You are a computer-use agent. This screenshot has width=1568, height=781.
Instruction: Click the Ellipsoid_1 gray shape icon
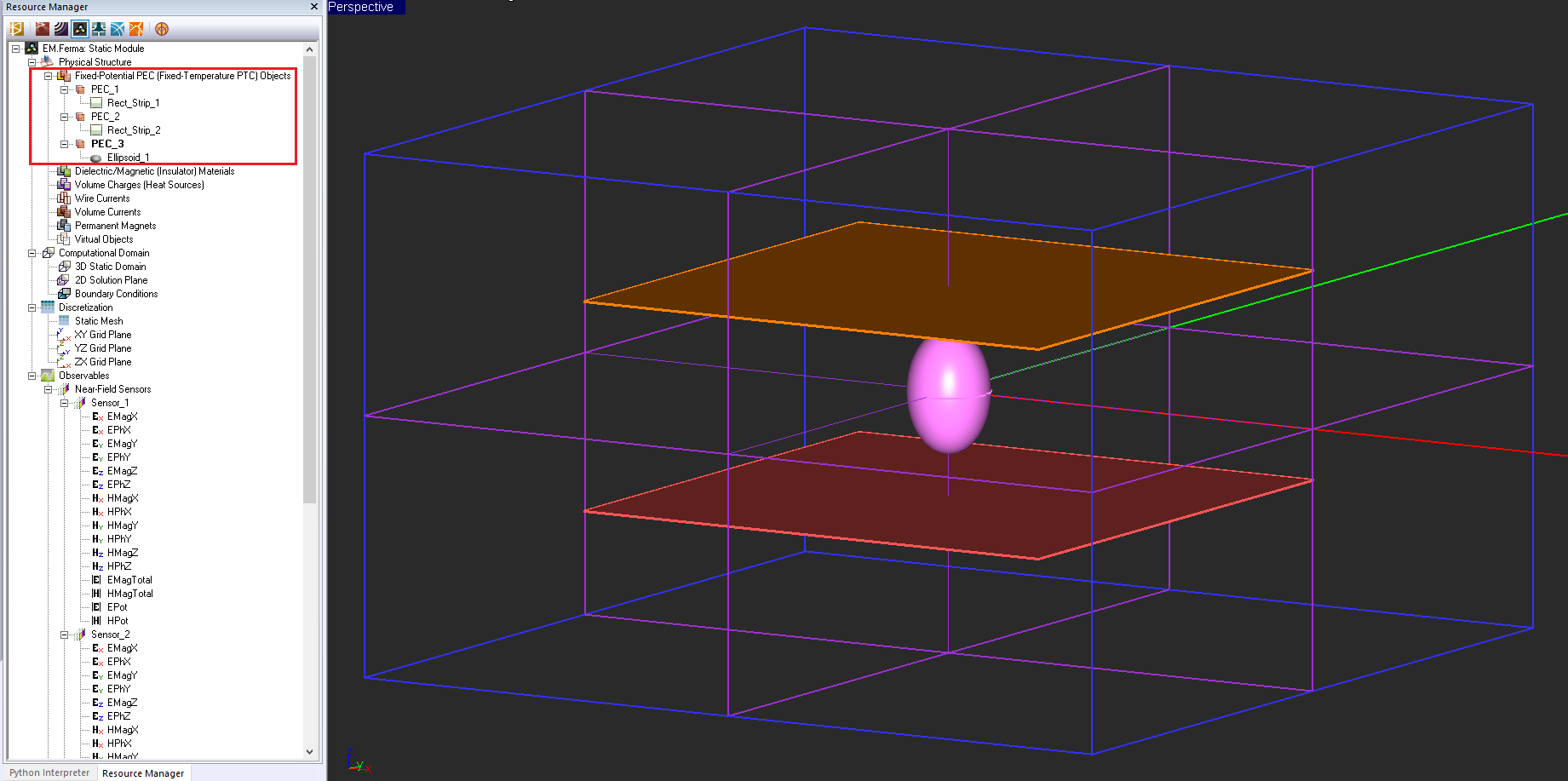point(96,158)
